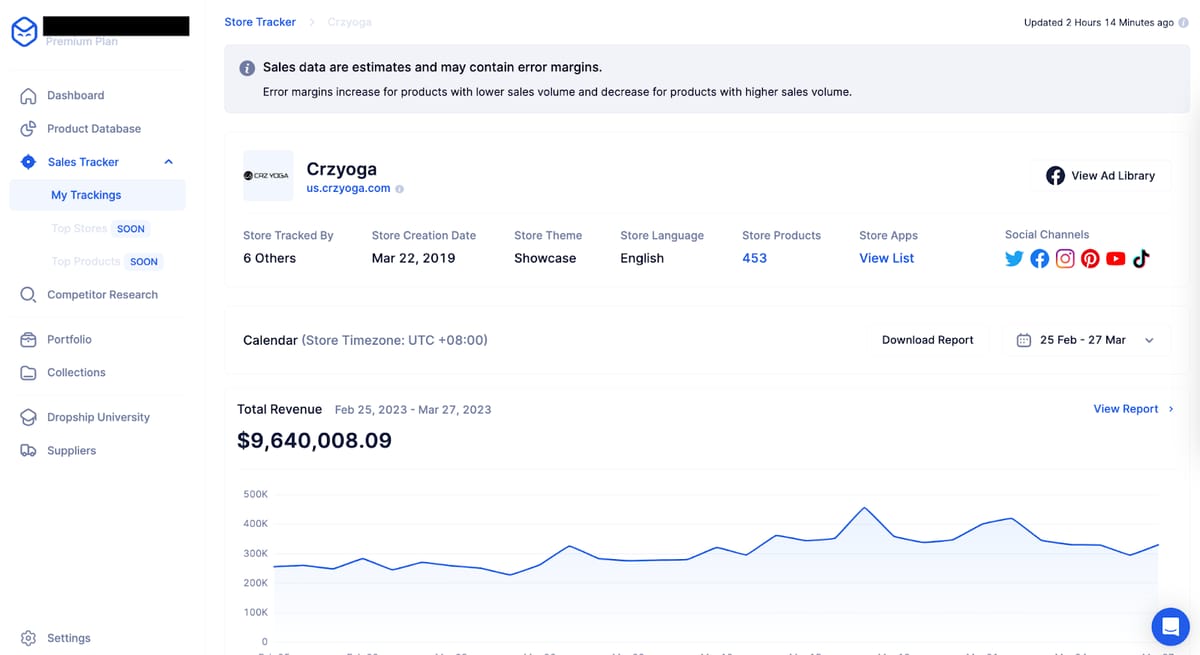Click the View Report link
Screen dimensions: 1200x655
coord(1134,409)
